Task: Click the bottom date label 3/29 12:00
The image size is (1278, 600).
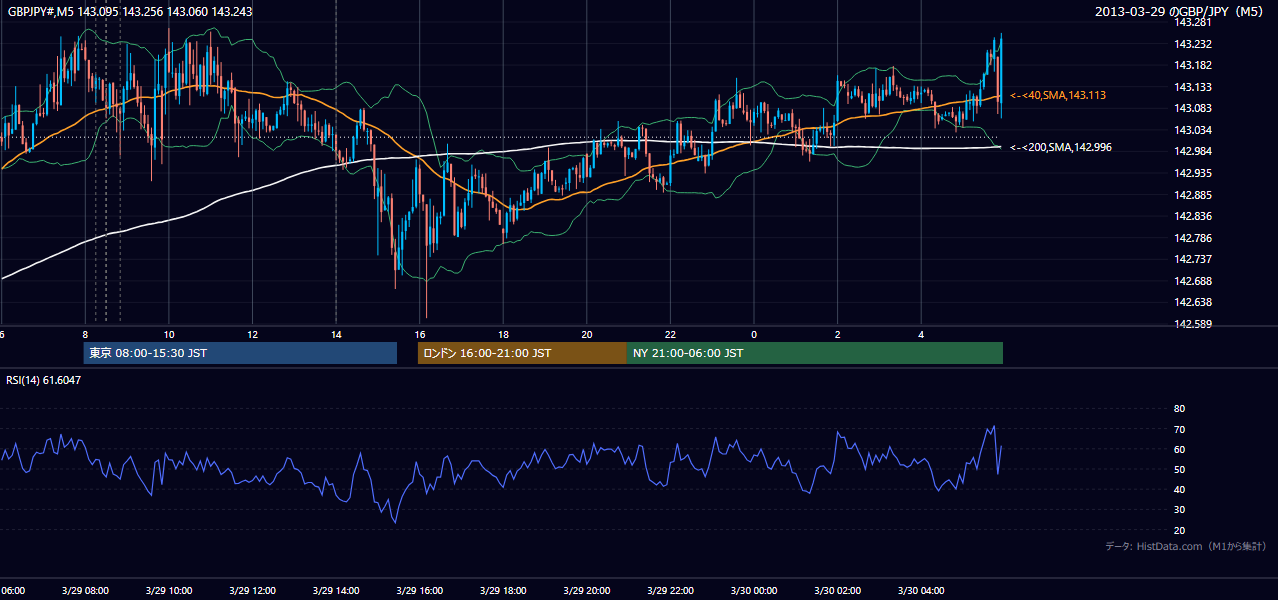Action: tap(252, 591)
